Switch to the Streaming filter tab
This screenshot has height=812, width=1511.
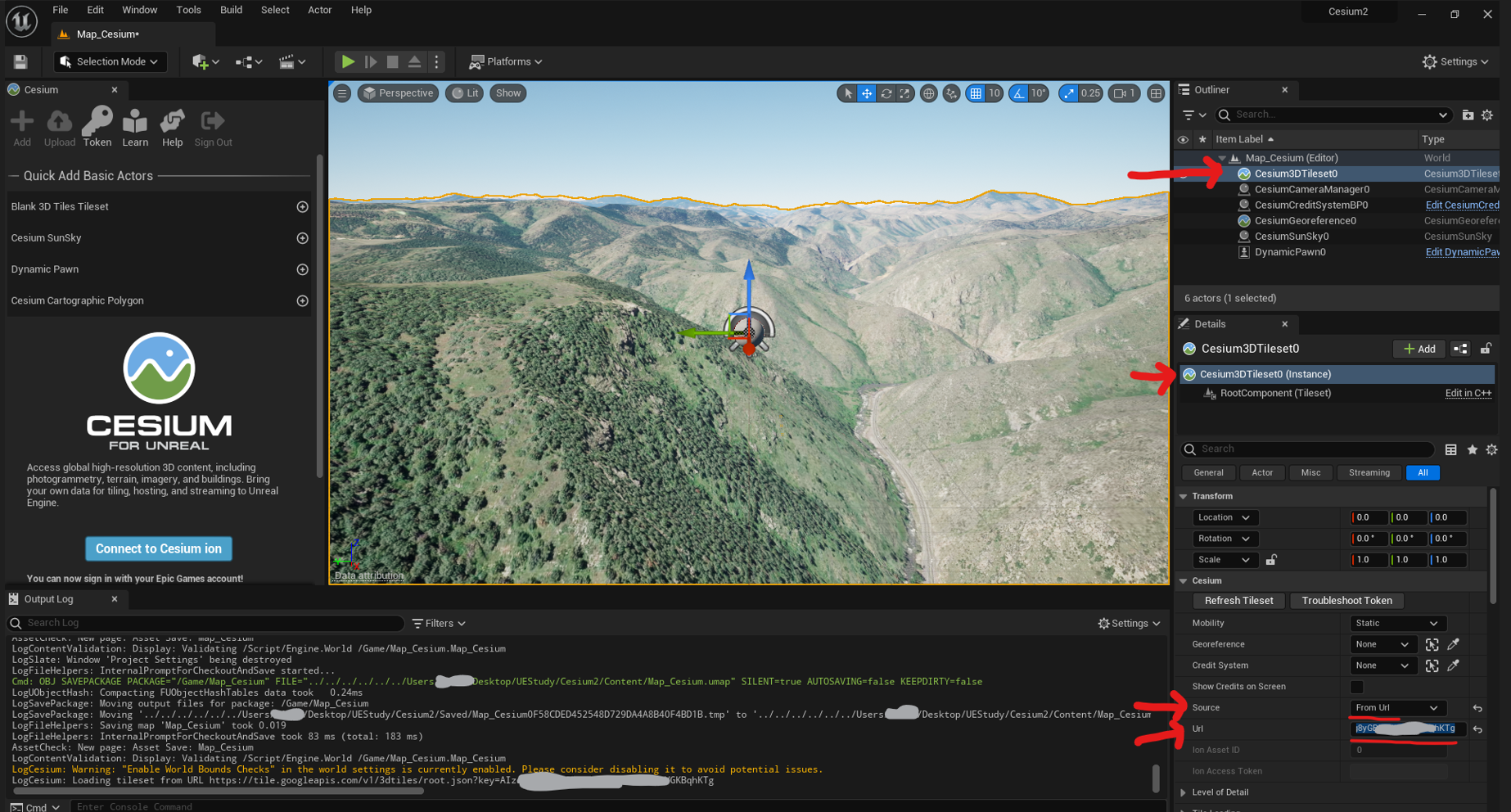[x=1369, y=472]
